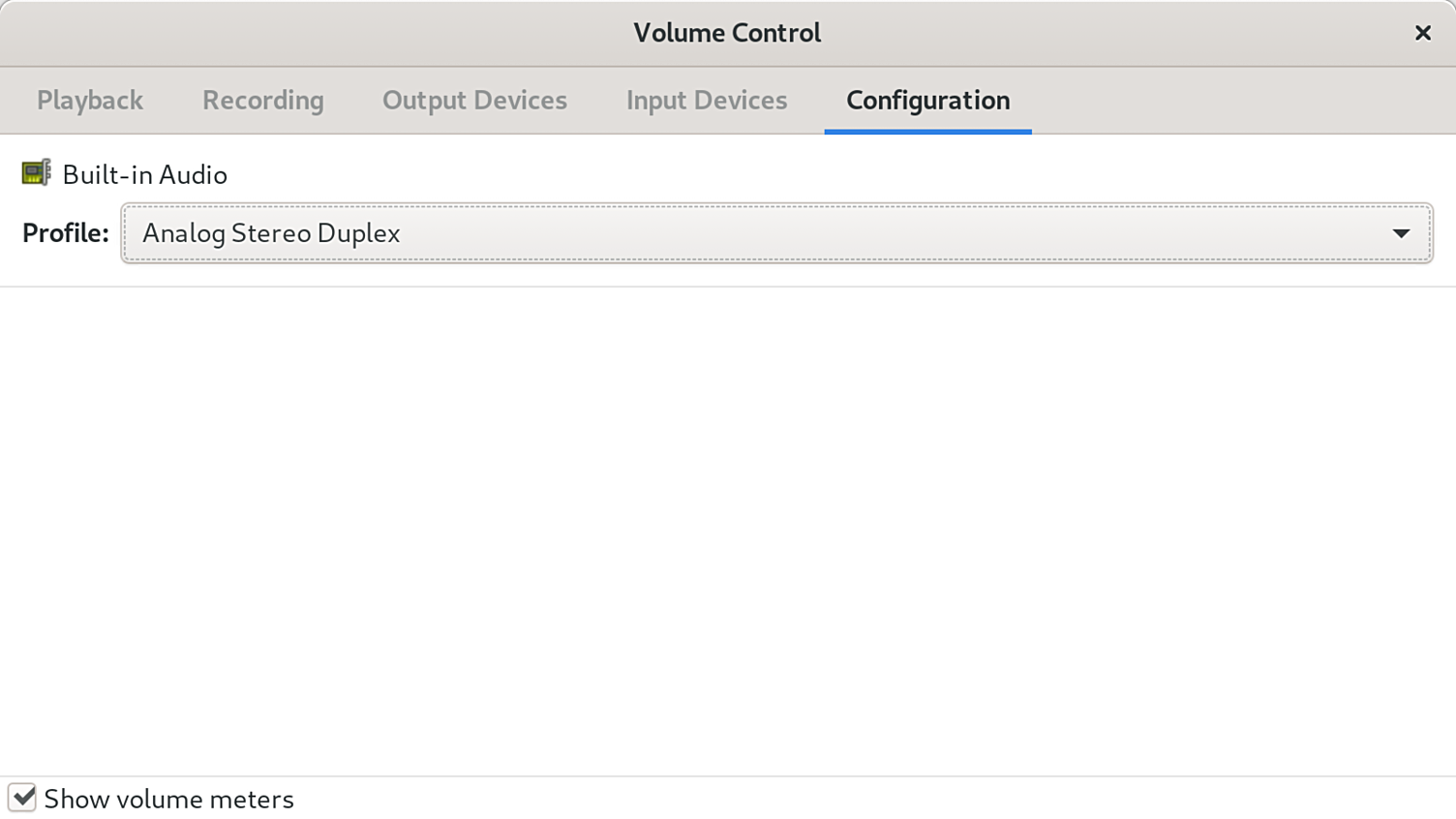Disable the Show volume meters checkbox

22,798
